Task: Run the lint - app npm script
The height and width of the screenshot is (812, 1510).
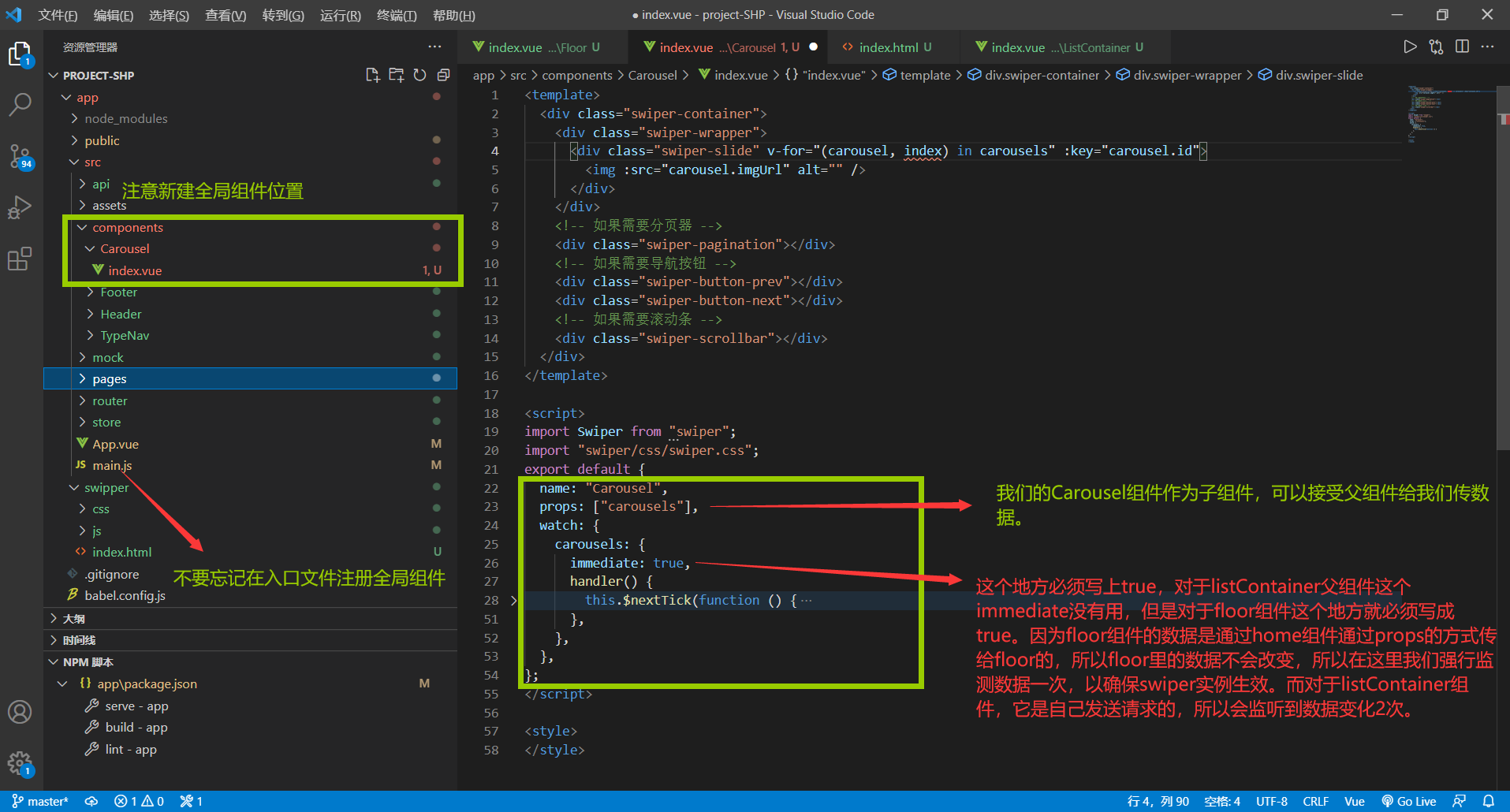Action: [x=131, y=749]
